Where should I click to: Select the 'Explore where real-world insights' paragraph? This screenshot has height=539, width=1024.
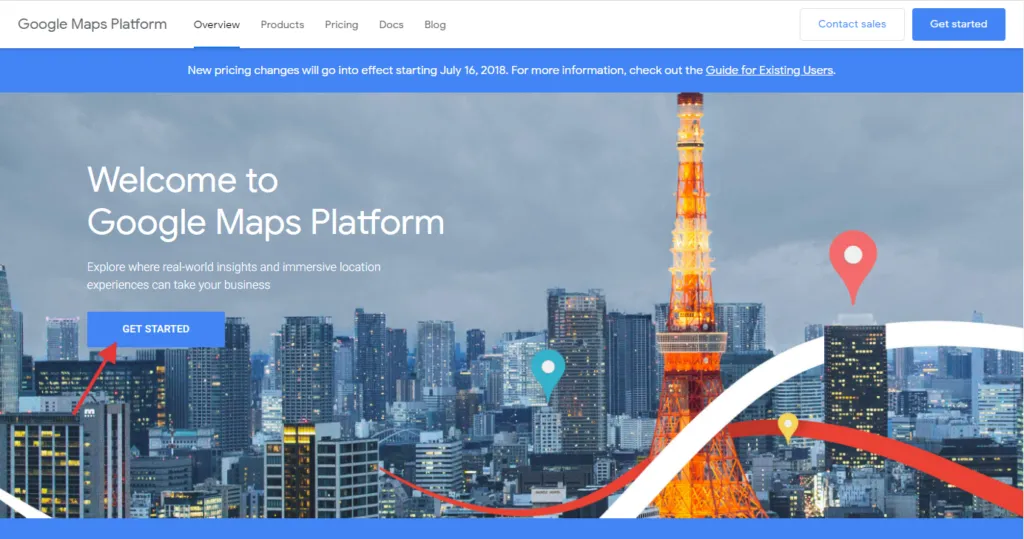click(x=234, y=276)
